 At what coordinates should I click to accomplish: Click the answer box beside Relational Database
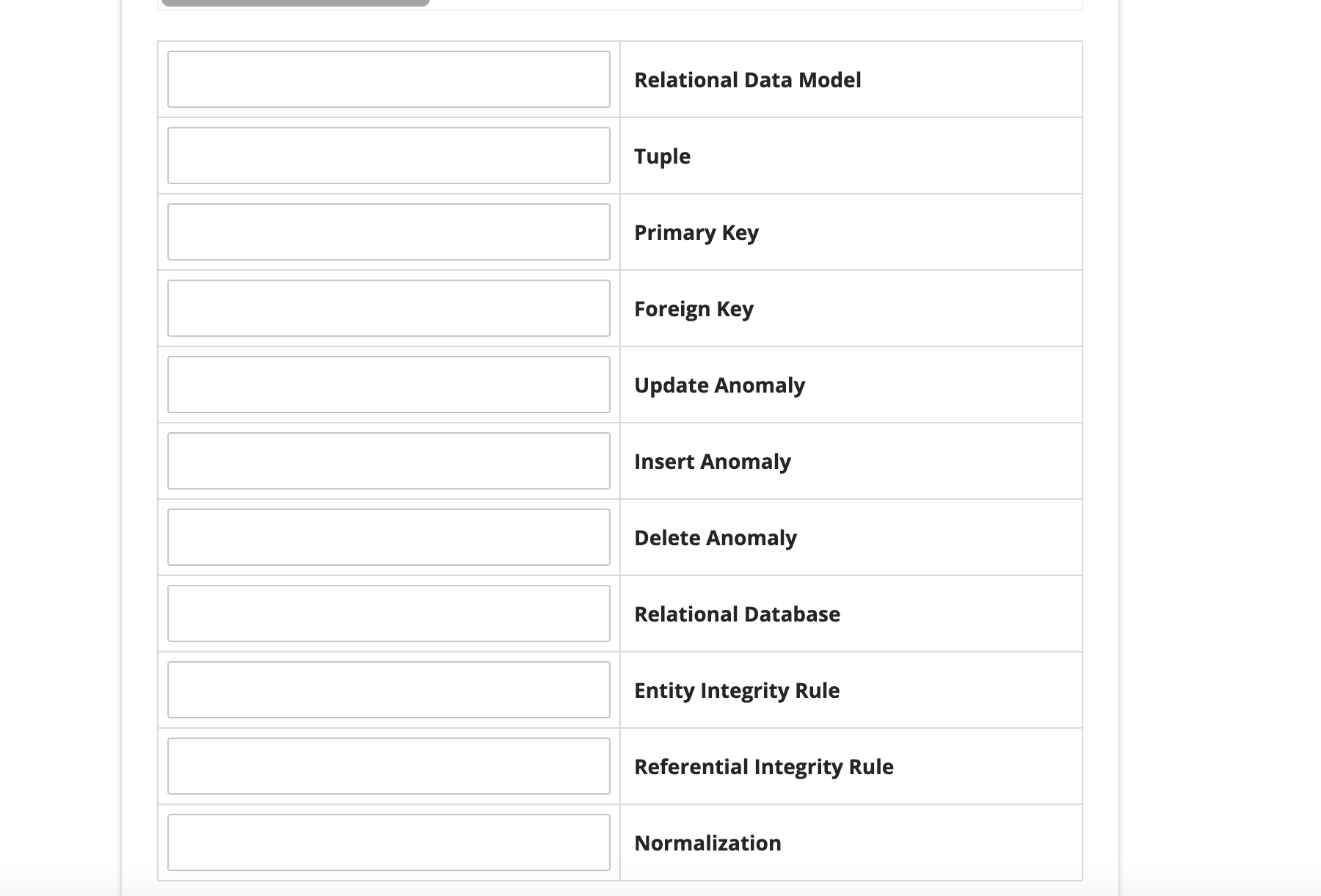[389, 613]
